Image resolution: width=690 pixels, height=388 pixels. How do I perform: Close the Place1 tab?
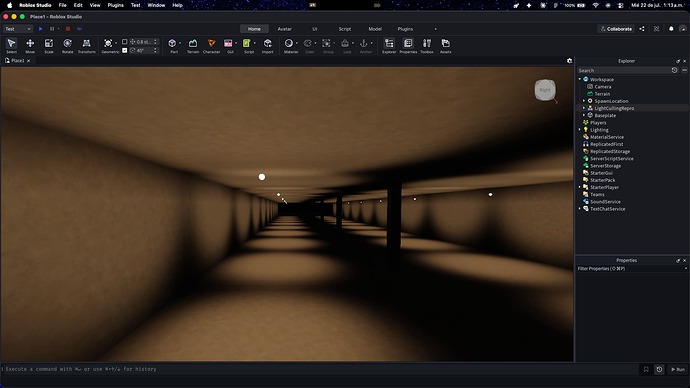tap(29, 61)
